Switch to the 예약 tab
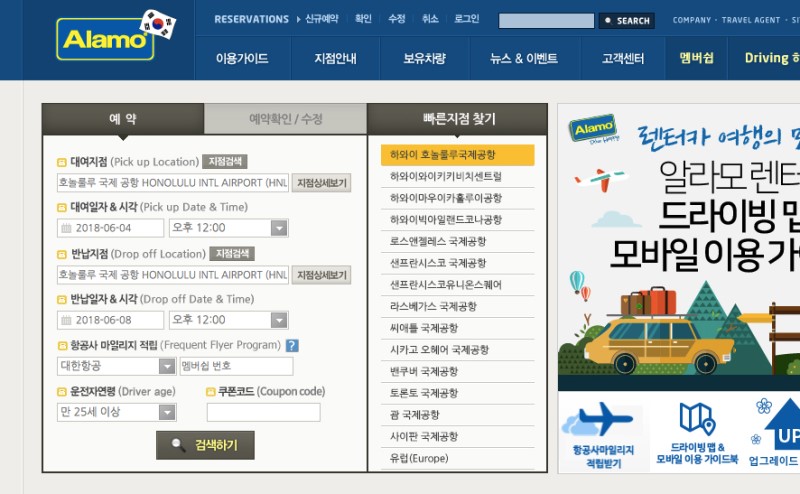The width and height of the screenshot is (800, 494). coord(123,119)
